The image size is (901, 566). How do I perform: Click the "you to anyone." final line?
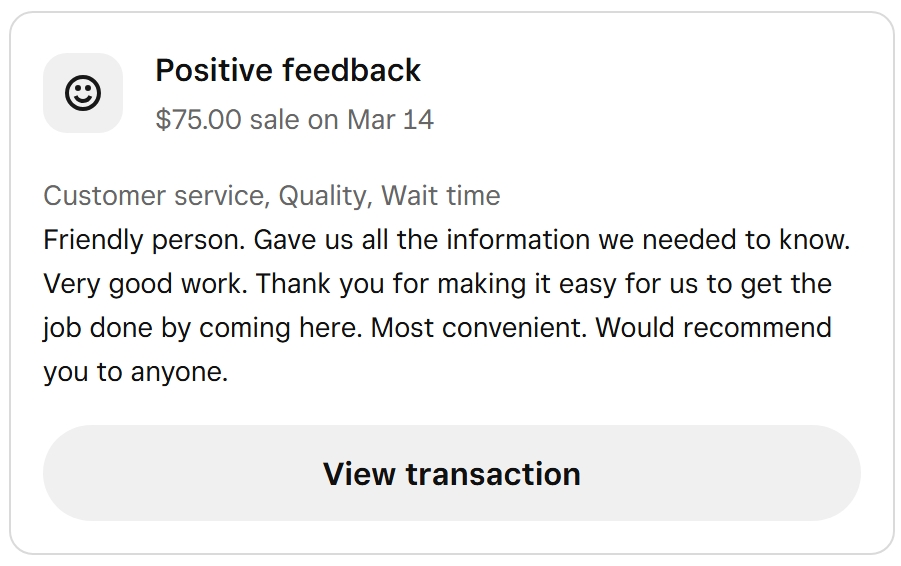coord(136,372)
